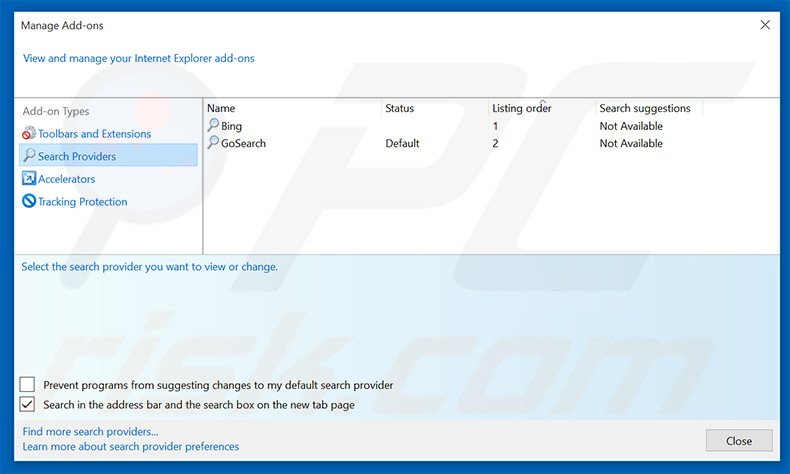This screenshot has width=790, height=474.
Task: Click the Close button
Action: [739, 441]
